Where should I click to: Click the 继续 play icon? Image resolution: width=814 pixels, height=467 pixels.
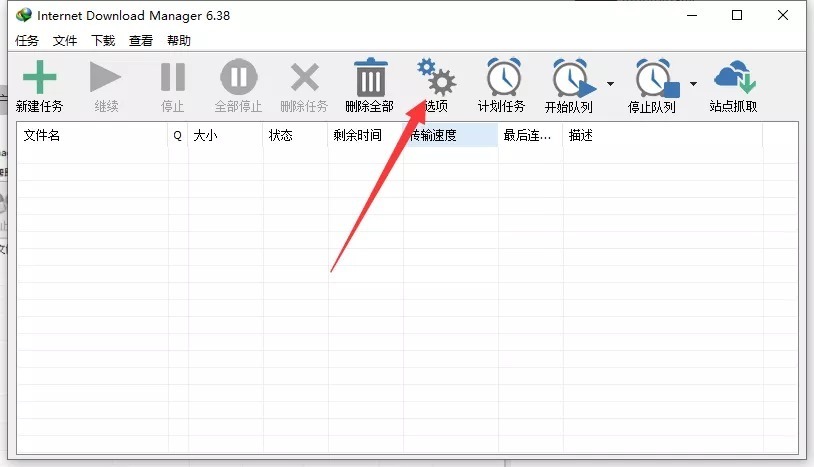105,77
